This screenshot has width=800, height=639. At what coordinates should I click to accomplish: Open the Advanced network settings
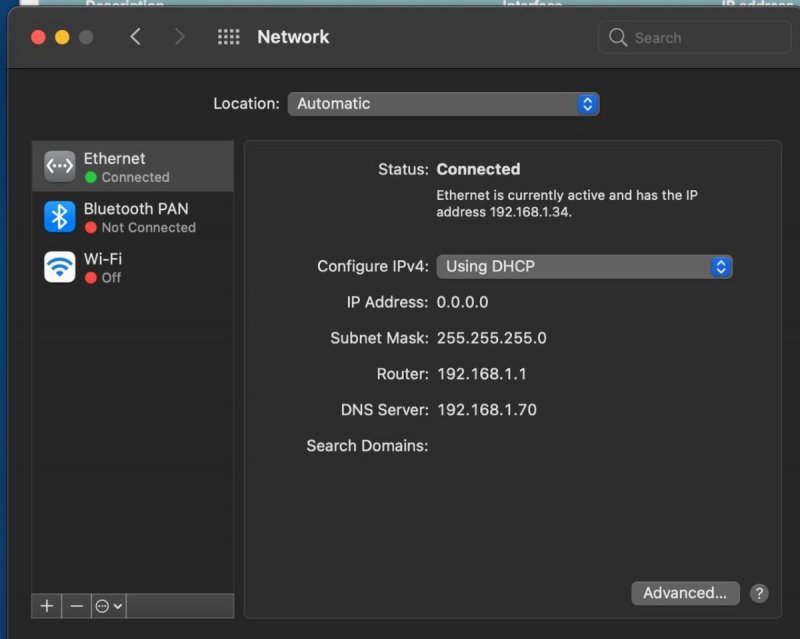(685, 593)
